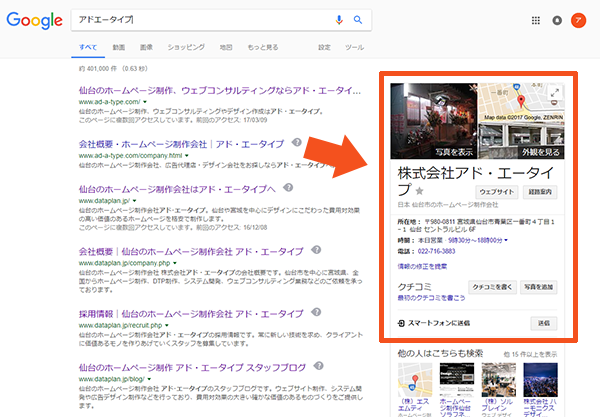
Task: Open 最初のクチコミを書こう link
Action: tap(431, 298)
